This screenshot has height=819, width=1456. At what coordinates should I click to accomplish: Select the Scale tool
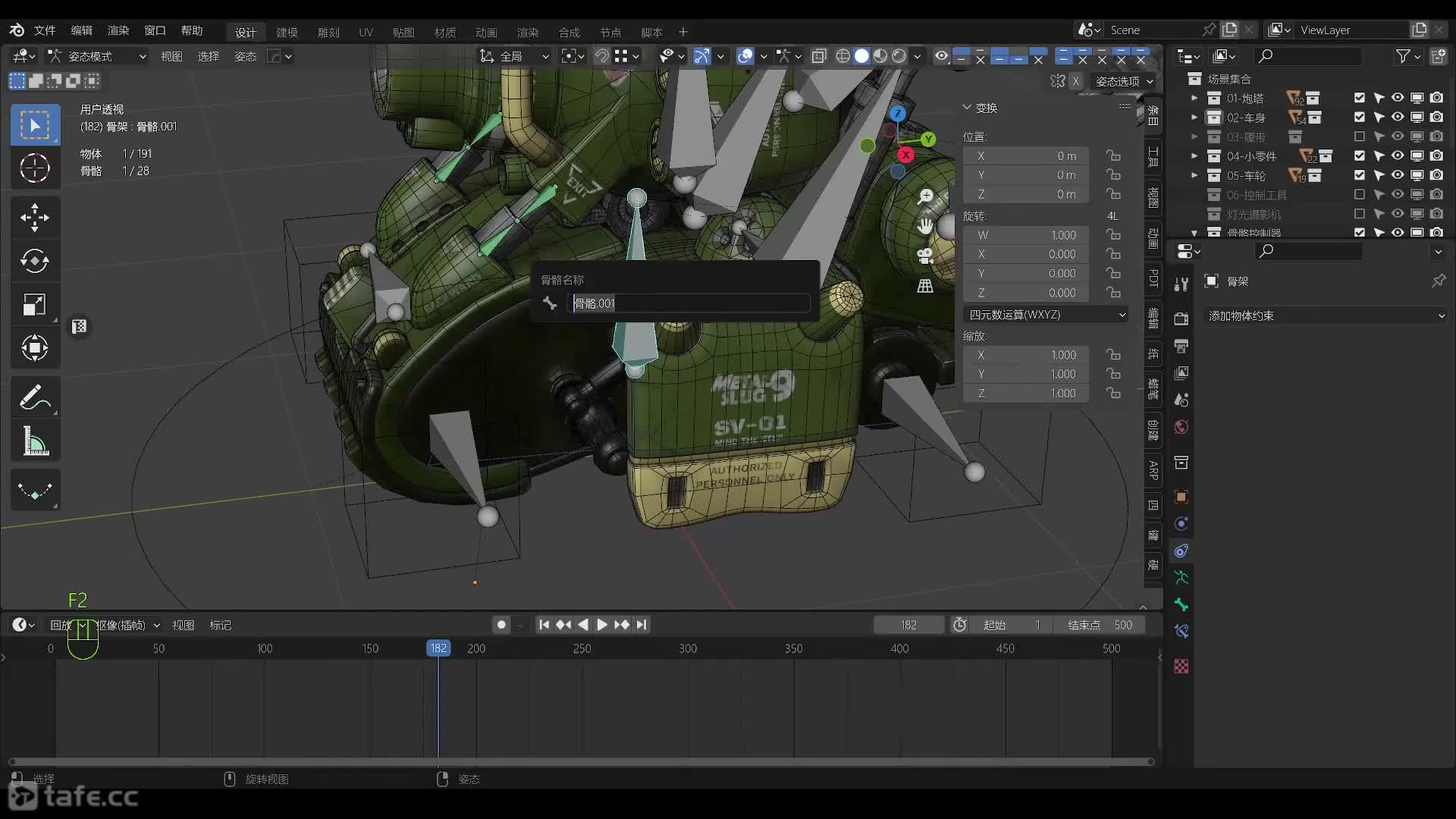coord(34,305)
